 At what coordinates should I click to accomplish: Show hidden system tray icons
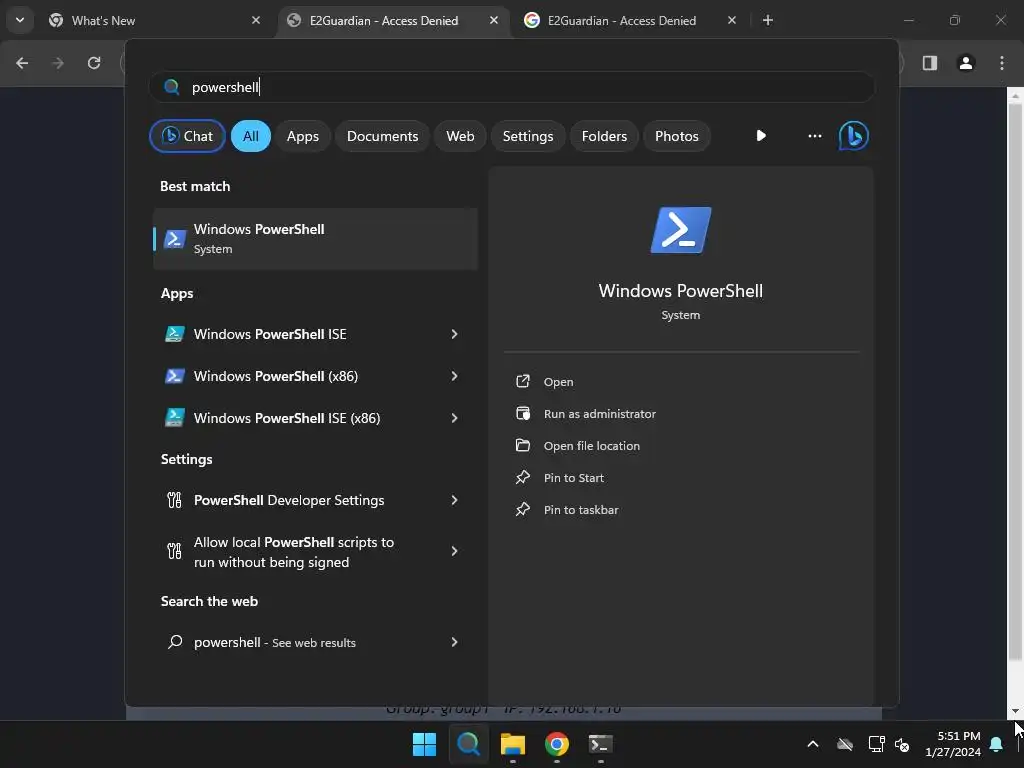813,744
